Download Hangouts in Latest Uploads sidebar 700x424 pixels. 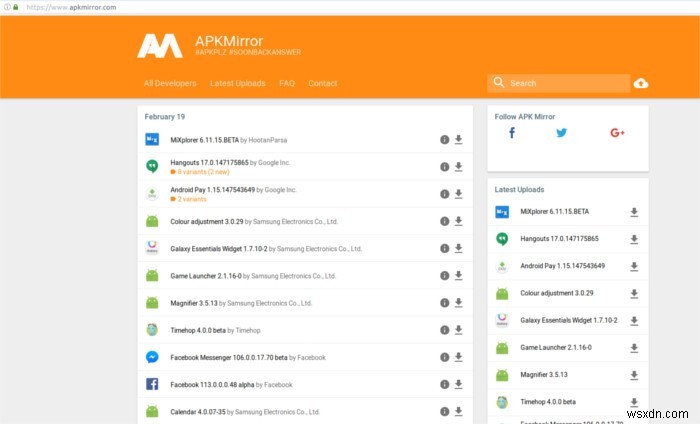tap(634, 240)
